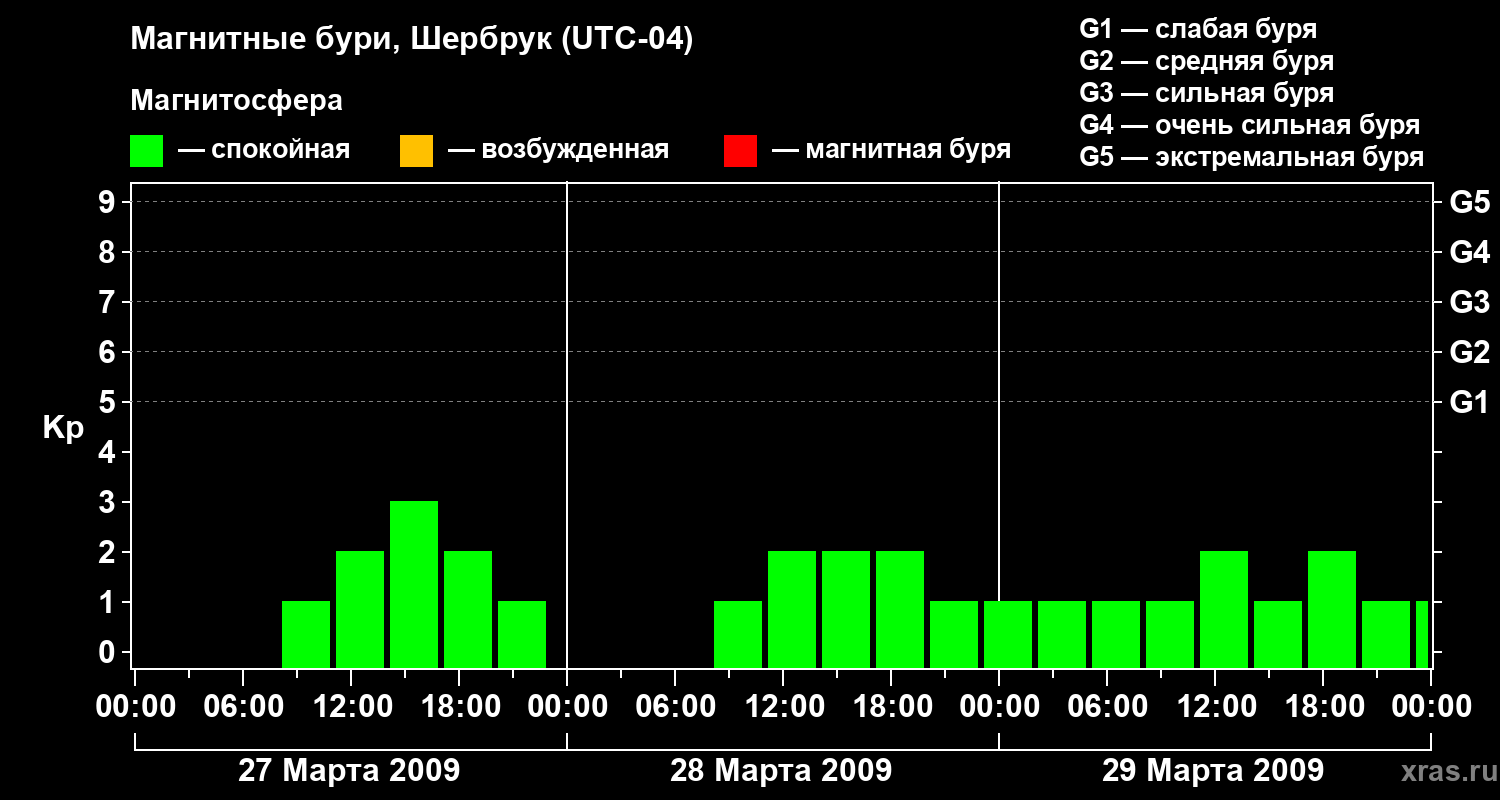Click the '18:00' time label under 28 March

click(x=891, y=707)
